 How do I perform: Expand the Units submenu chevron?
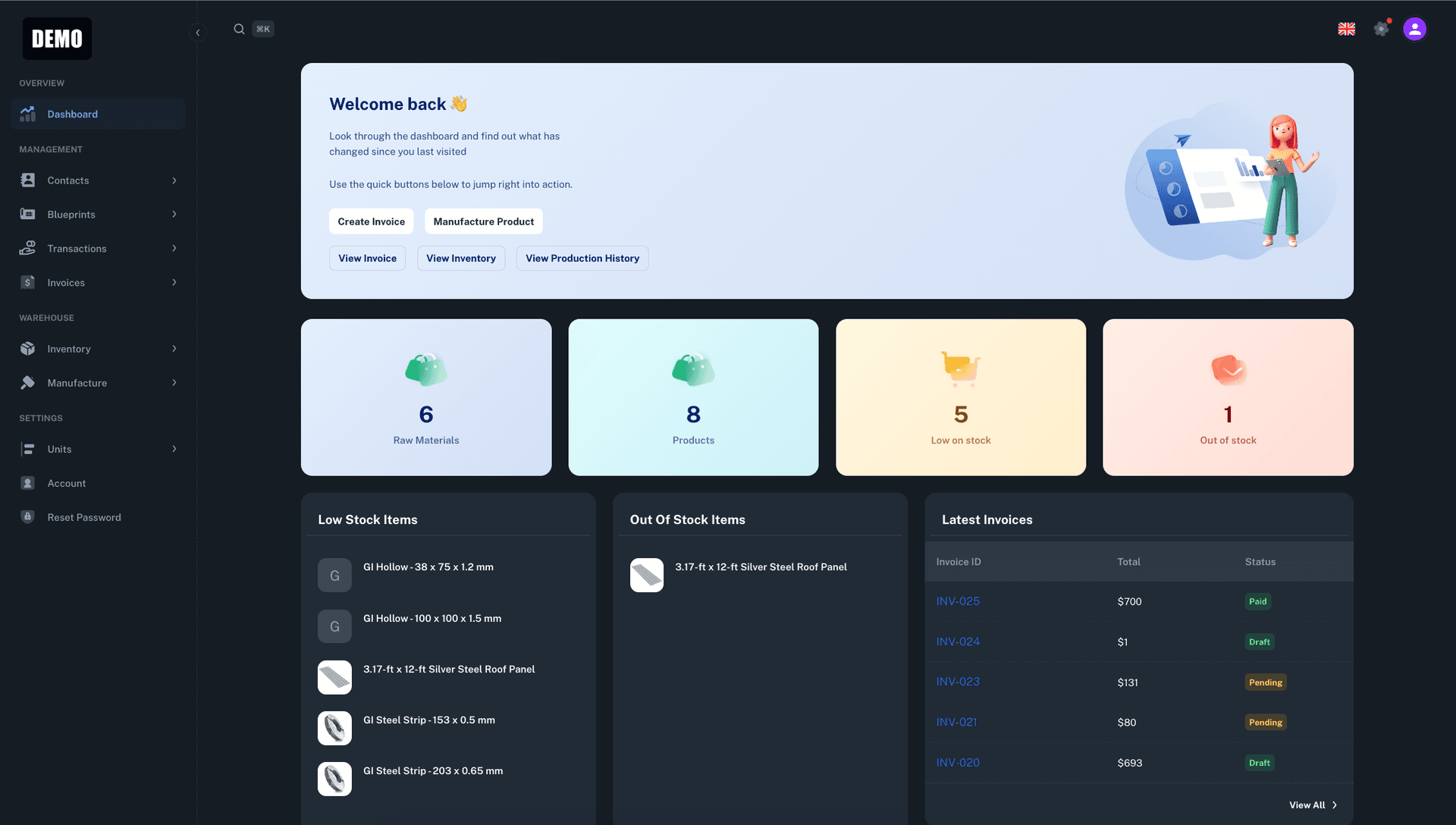174,449
